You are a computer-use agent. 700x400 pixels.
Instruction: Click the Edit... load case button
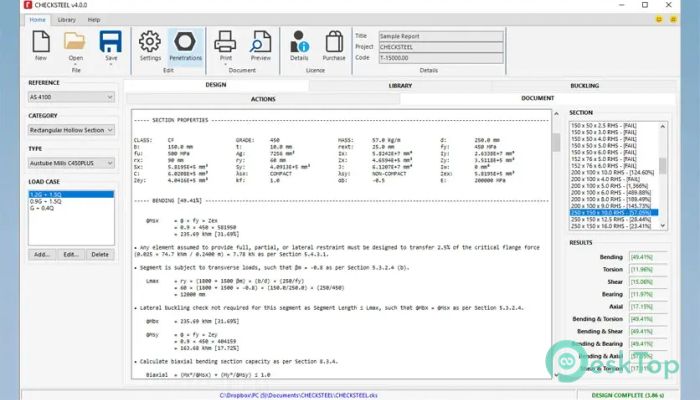[71, 254]
